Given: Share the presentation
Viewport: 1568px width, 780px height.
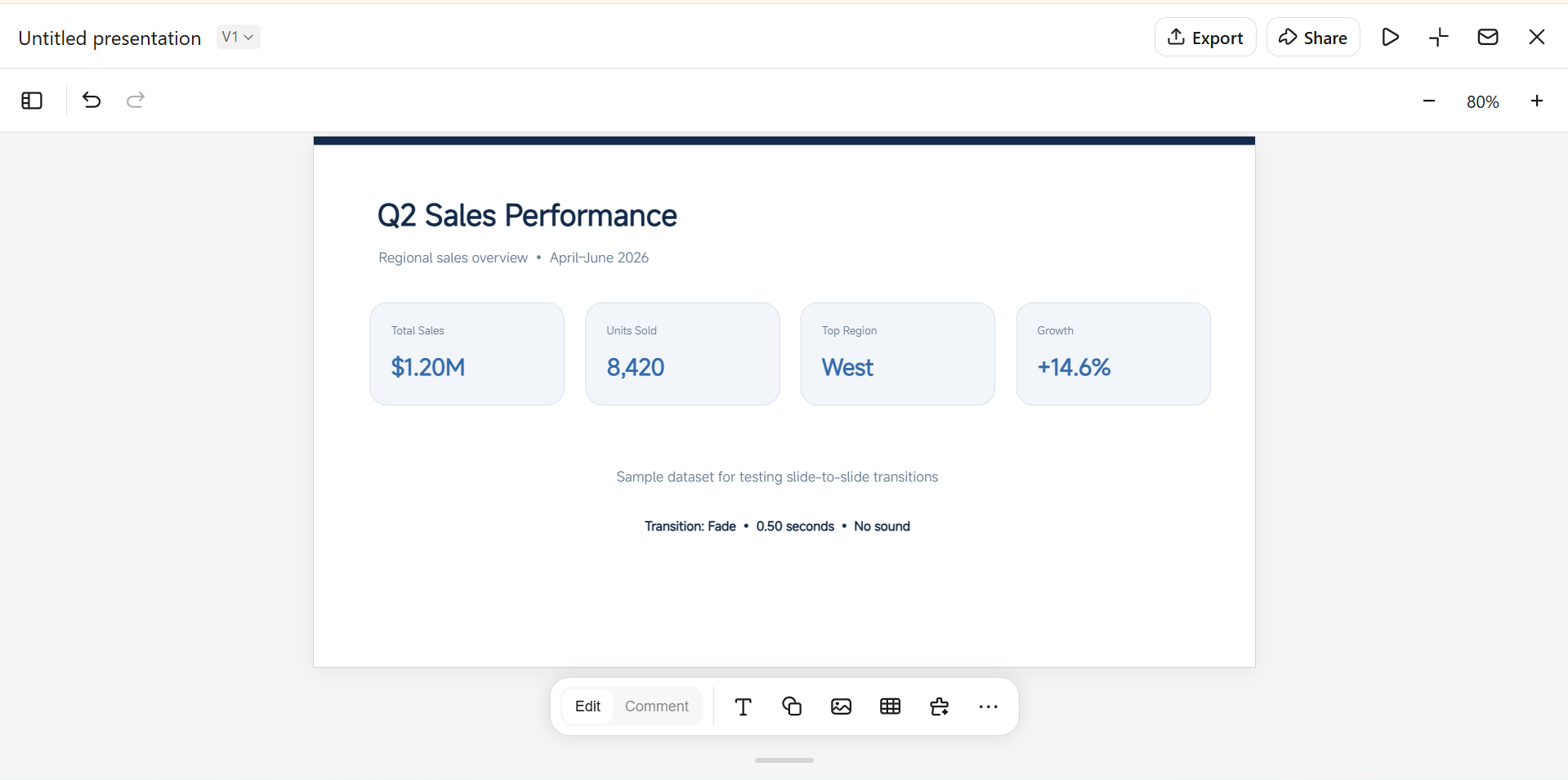Looking at the screenshot, I should pos(1313,37).
